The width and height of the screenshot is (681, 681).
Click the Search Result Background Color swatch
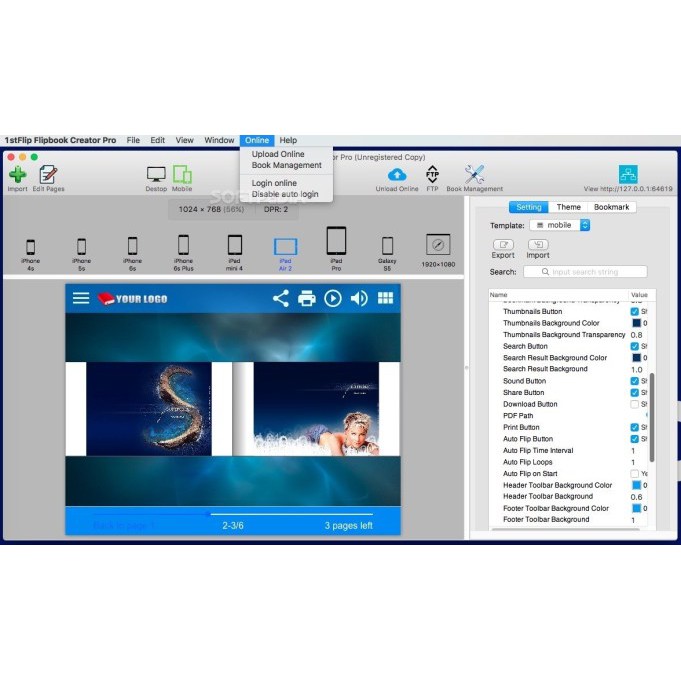click(636, 358)
